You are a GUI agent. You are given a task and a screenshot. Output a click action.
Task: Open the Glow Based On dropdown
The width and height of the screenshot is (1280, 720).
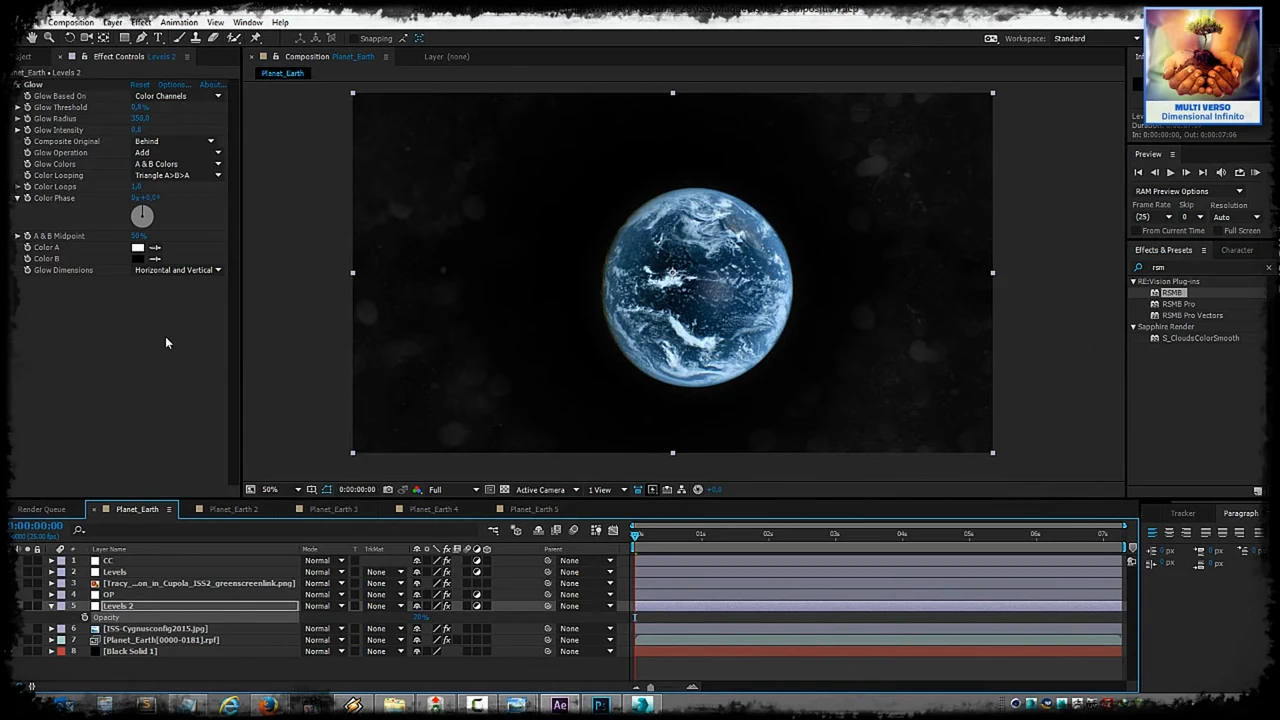[178, 96]
